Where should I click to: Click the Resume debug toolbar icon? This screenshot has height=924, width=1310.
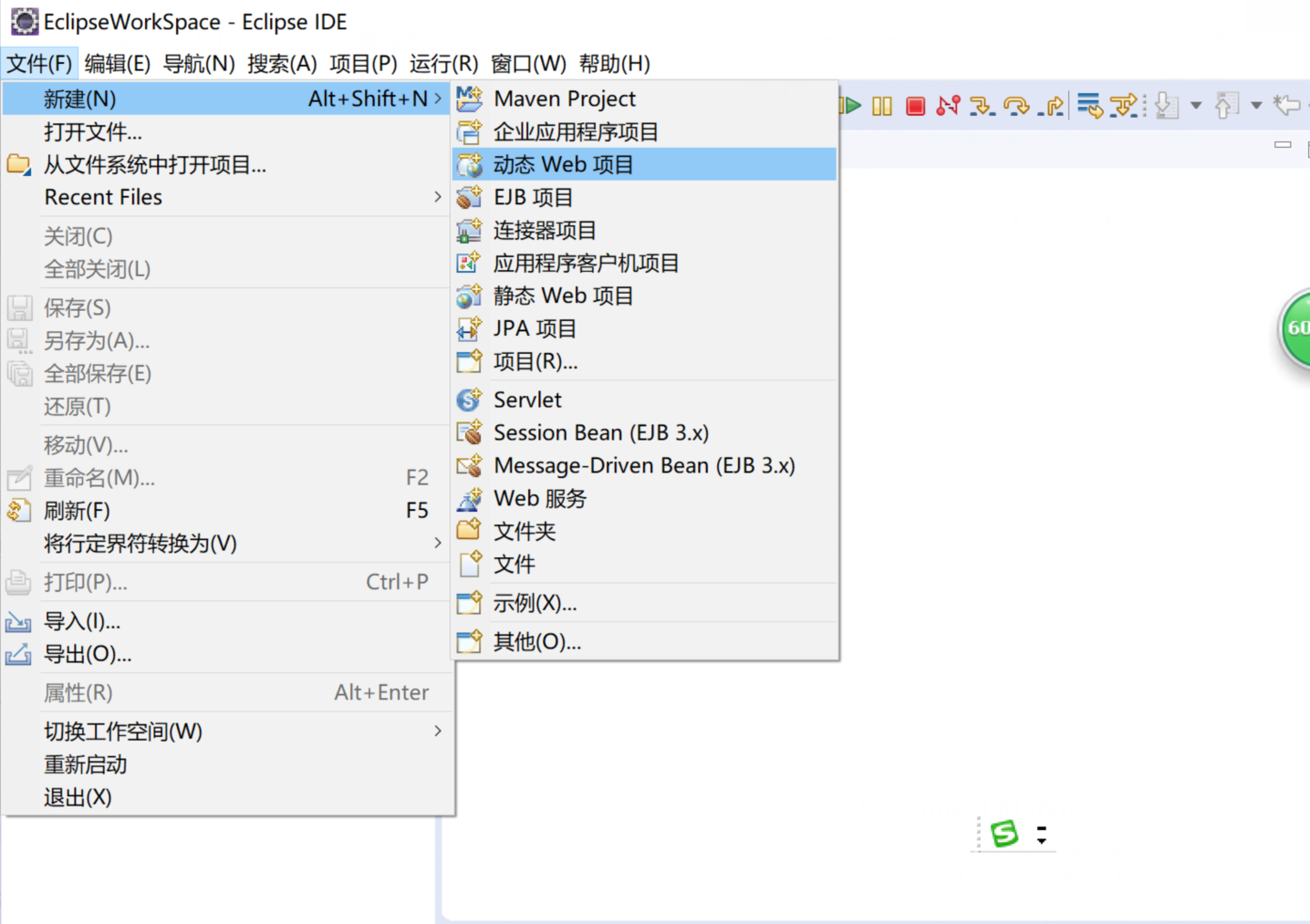click(x=851, y=106)
